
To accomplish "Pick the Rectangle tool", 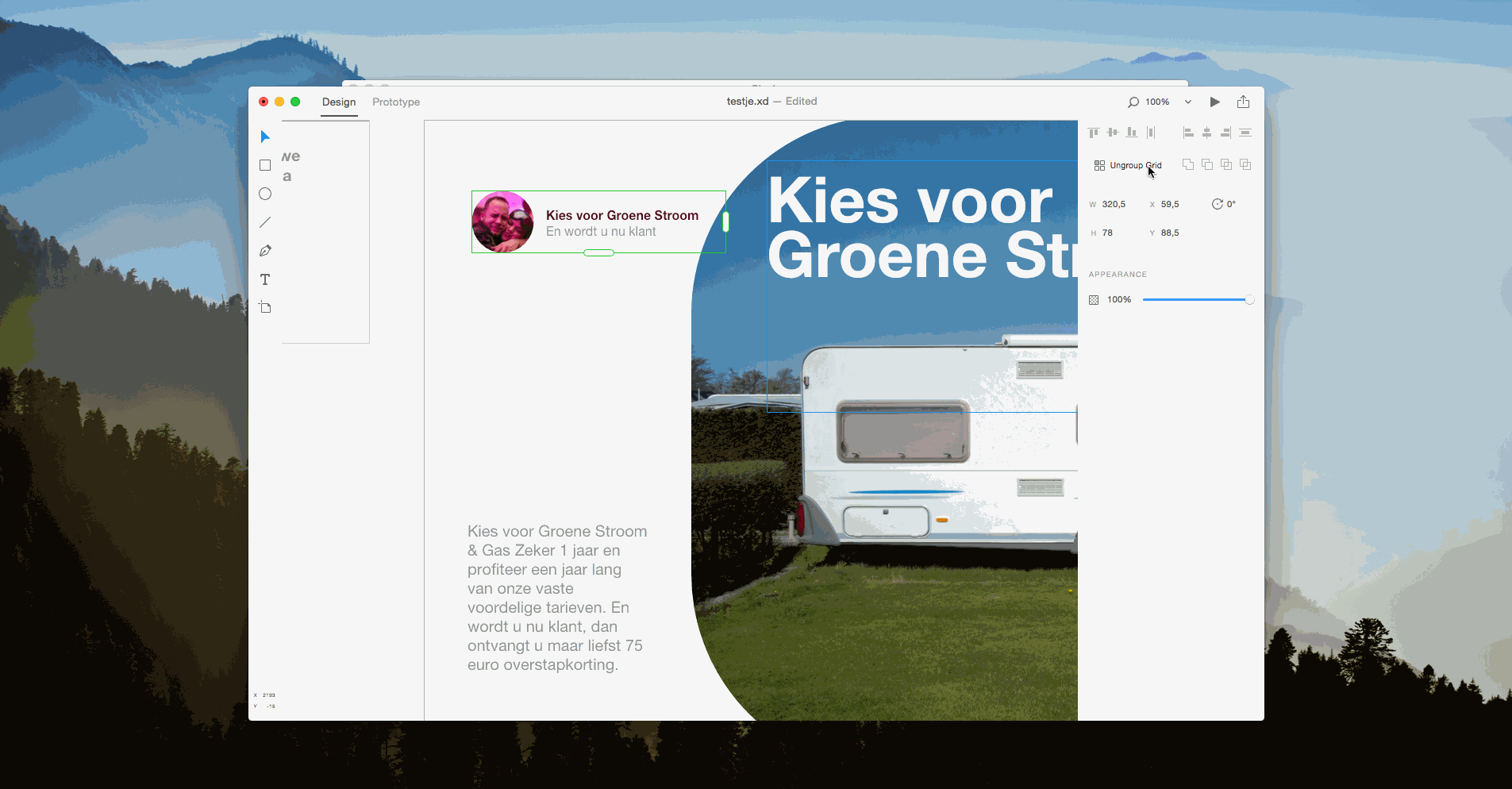I will tap(265, 165).
